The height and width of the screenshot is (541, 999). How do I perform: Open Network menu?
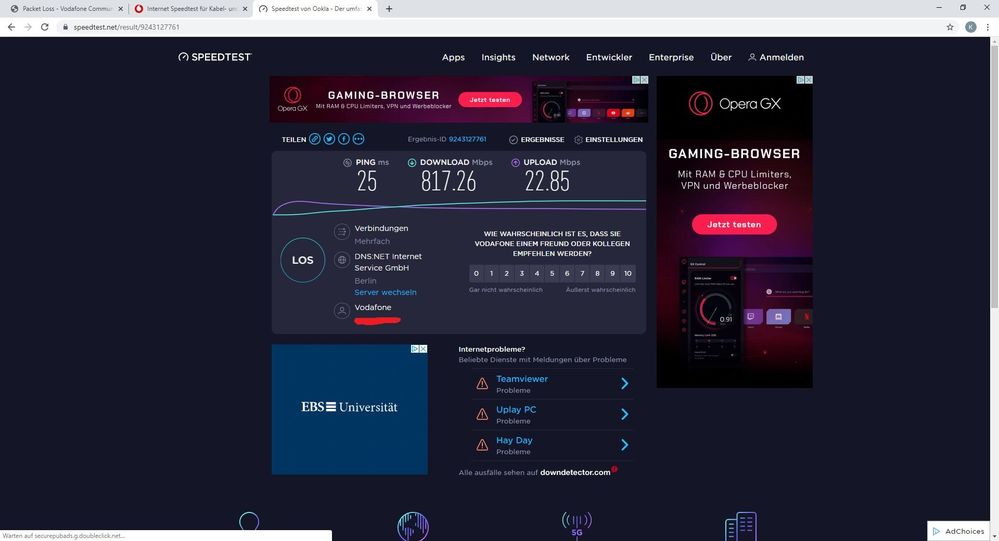(551, 57)
